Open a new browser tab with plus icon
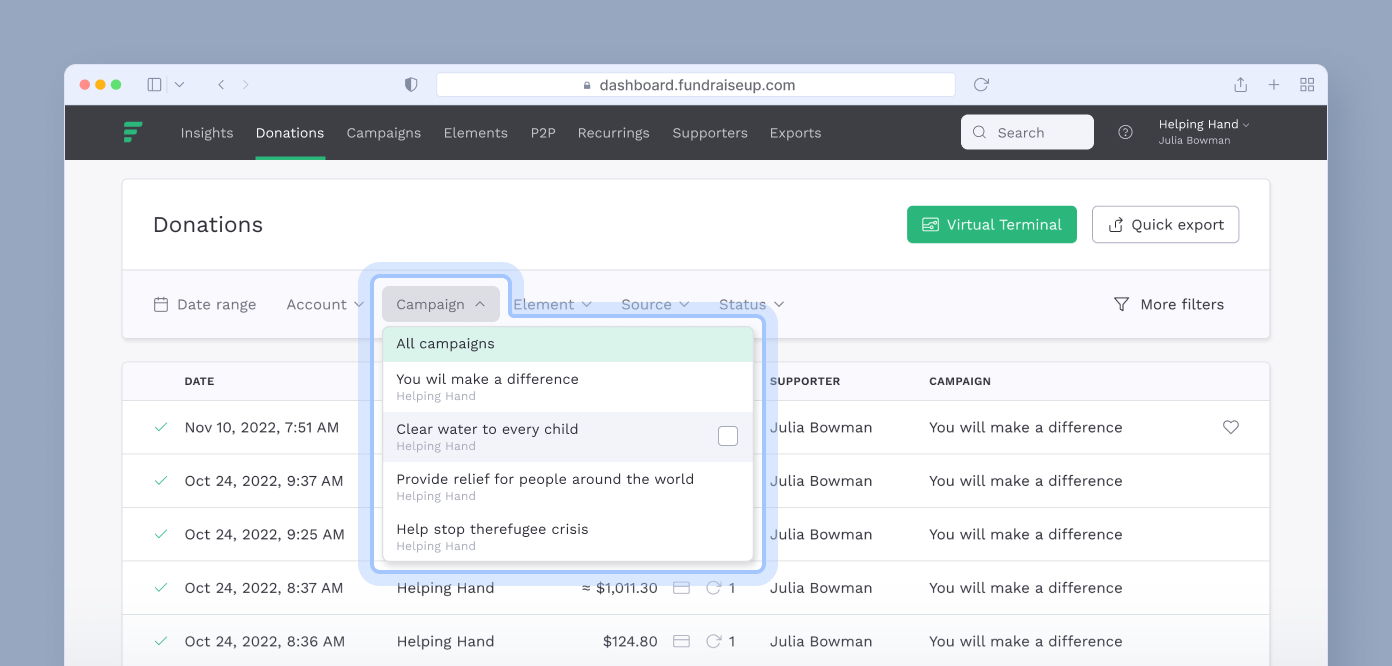 coord(1274,85)
